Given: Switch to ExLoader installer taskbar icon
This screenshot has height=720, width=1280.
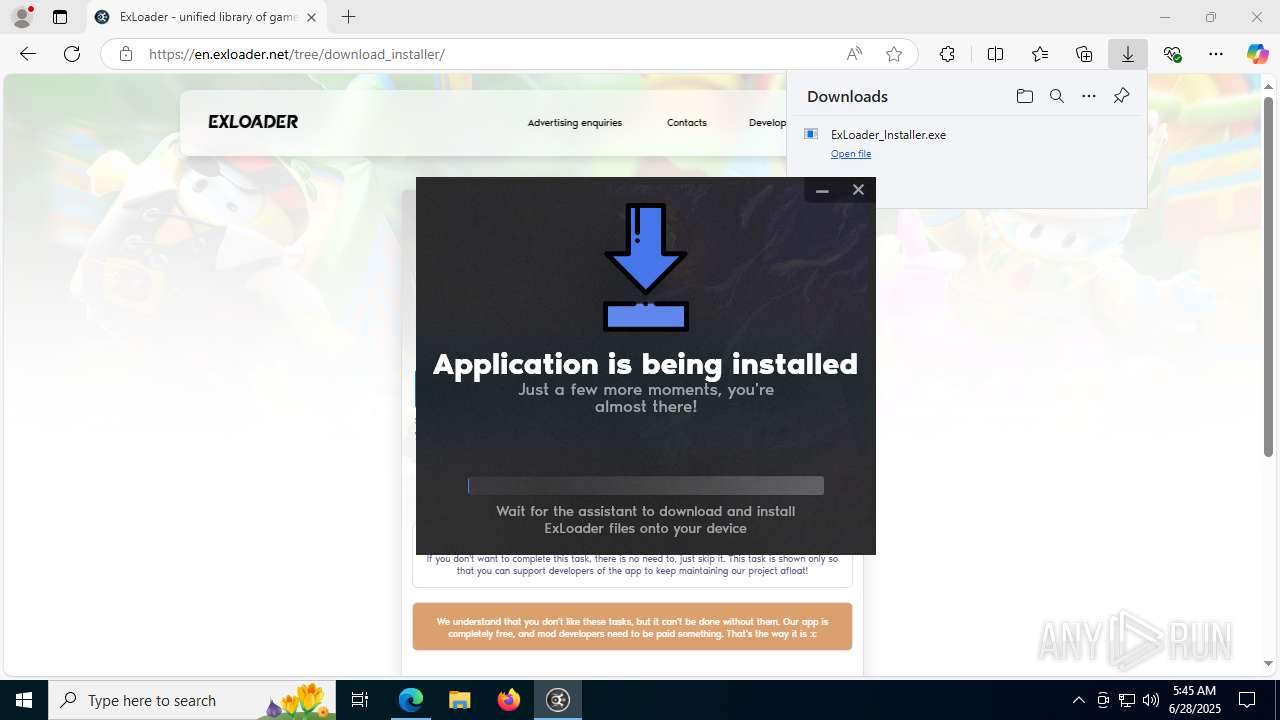Looking at the screenshot, I should tap(558, 700).
